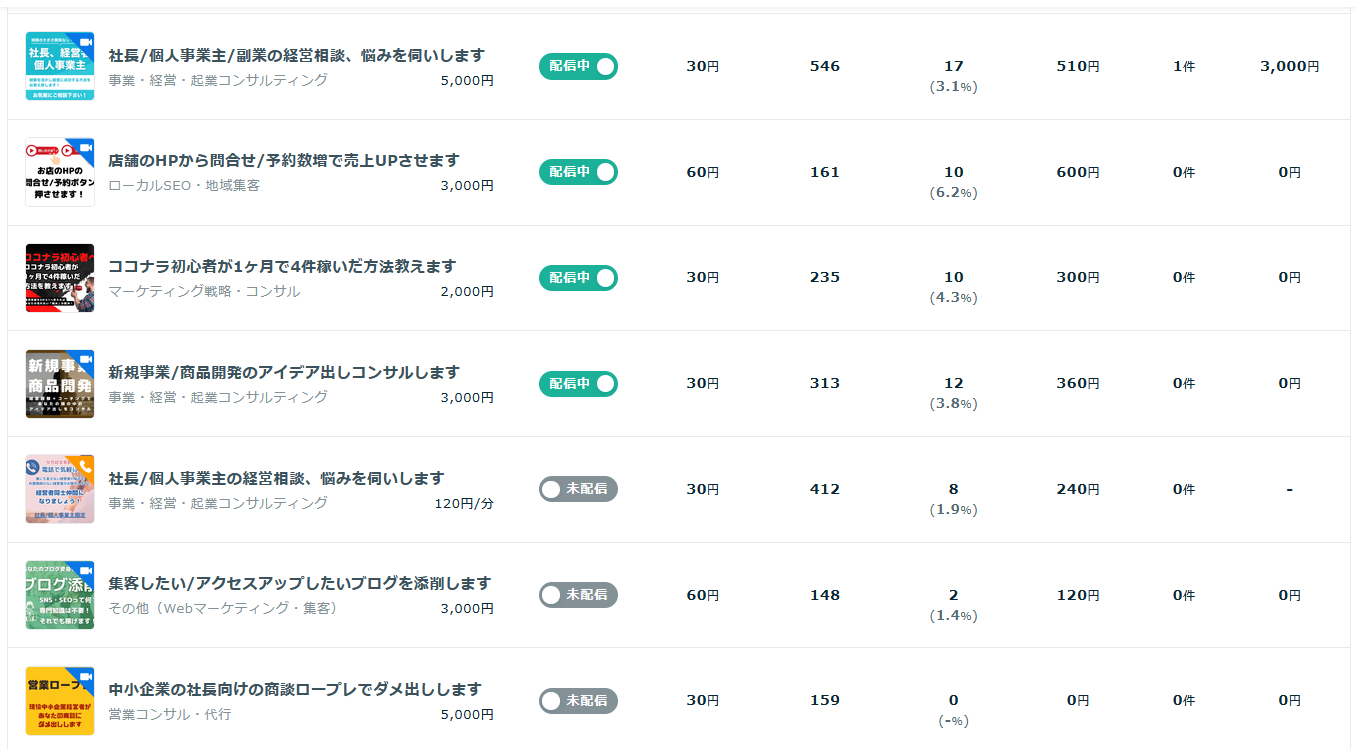Click the camera icon on the ココナラ初心者 thumbnail
1356x749 pixels.
tap(88, 251)
